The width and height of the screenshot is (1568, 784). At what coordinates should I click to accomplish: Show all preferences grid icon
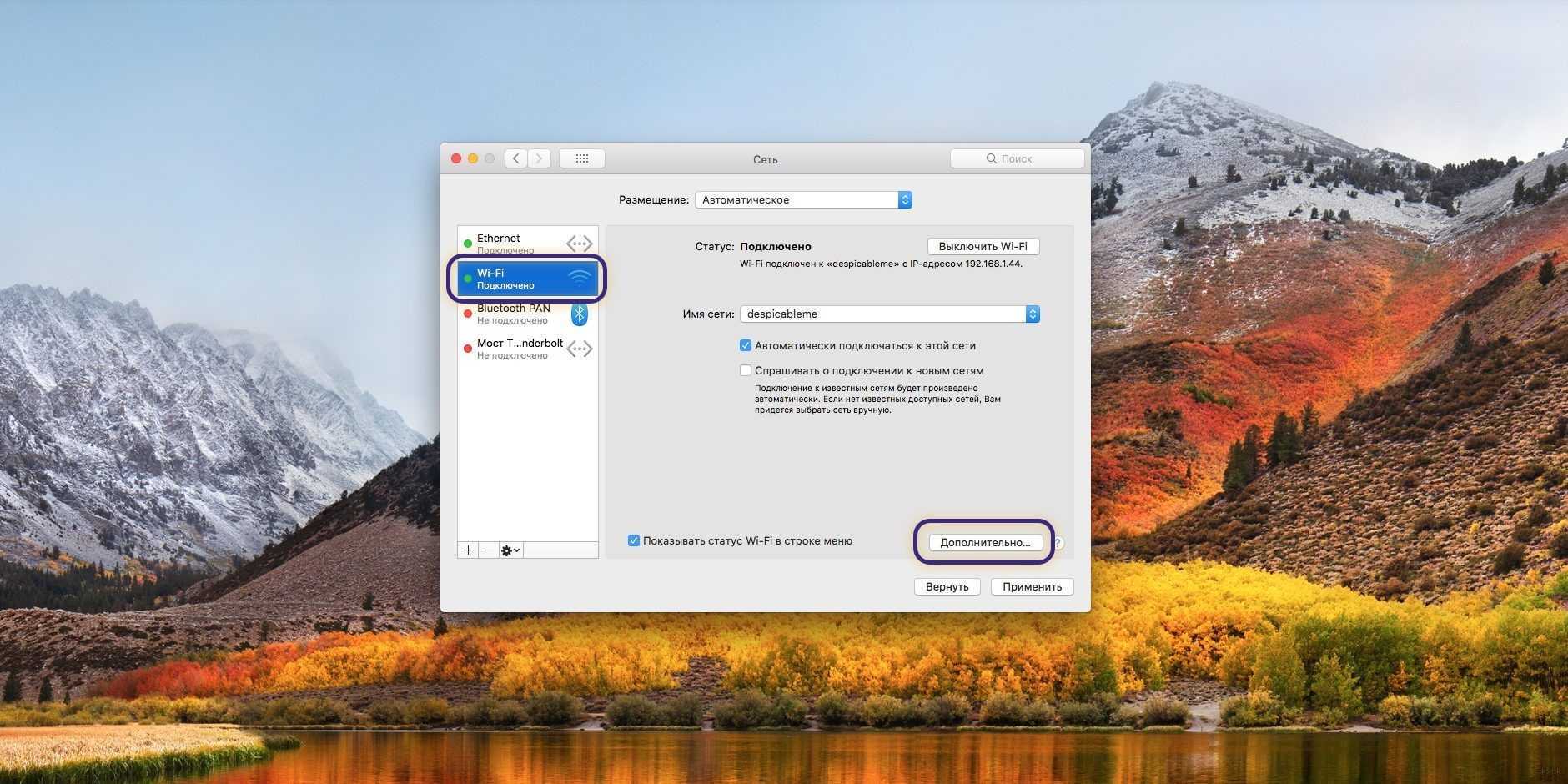(582, 158)
